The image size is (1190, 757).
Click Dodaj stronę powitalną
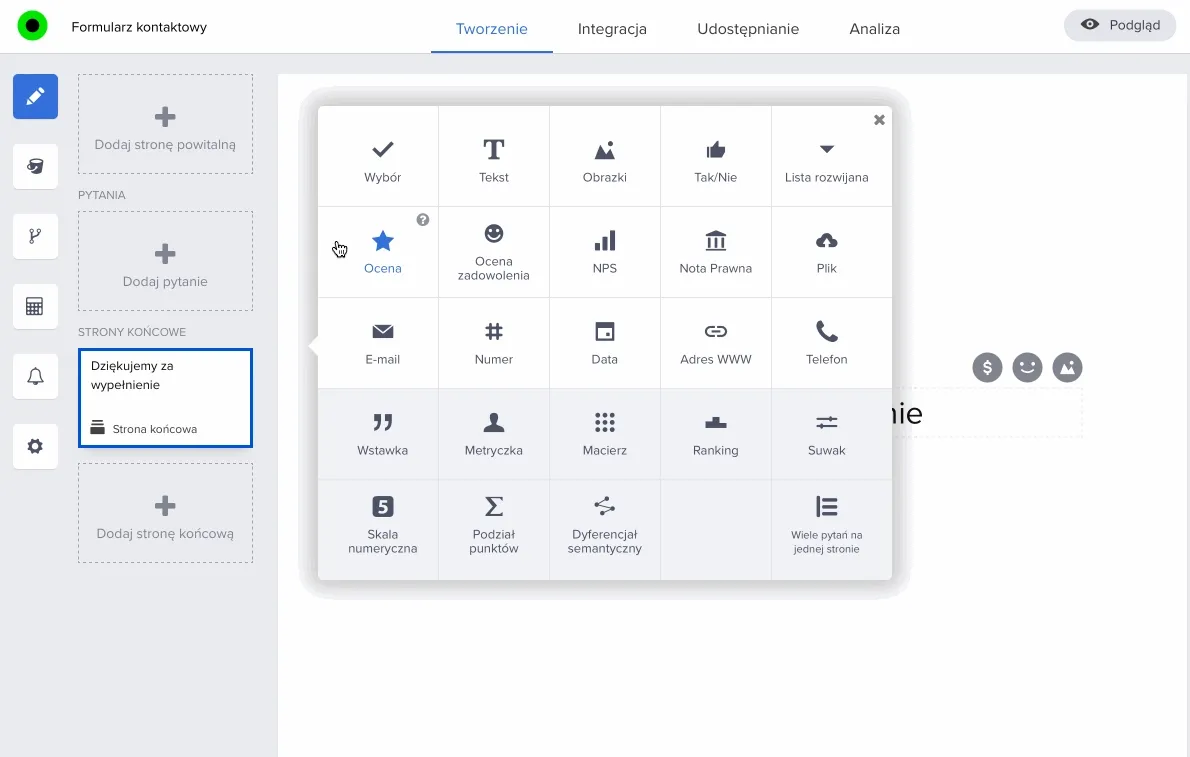[x=165, y=124]
